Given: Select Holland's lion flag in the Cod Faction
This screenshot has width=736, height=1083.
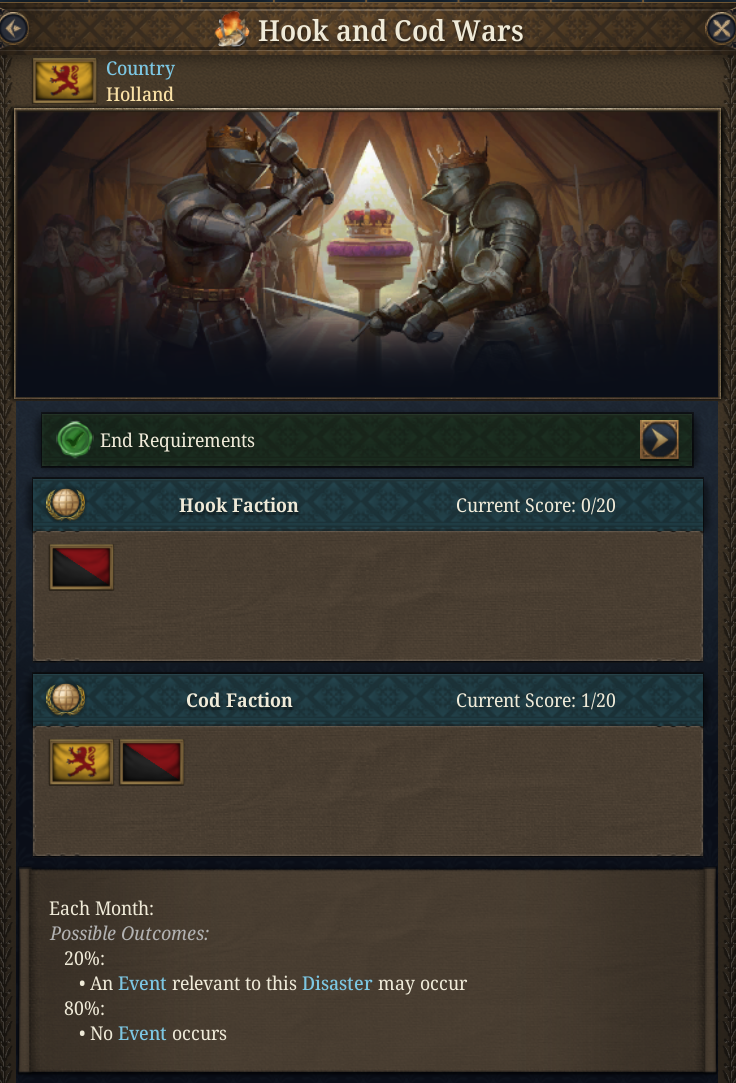Looking at the screenshot, I should click(x=80, y=761).
